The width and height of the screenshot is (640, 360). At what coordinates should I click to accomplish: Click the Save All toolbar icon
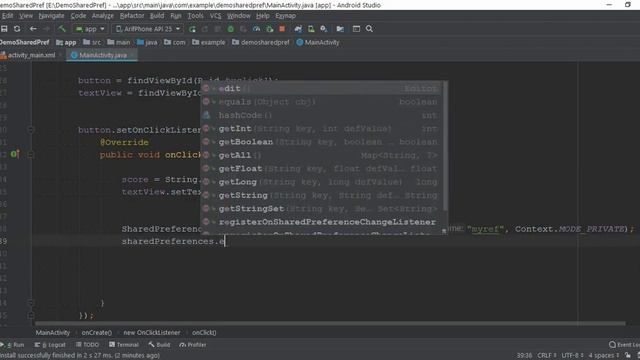click(x=4, y=29)
